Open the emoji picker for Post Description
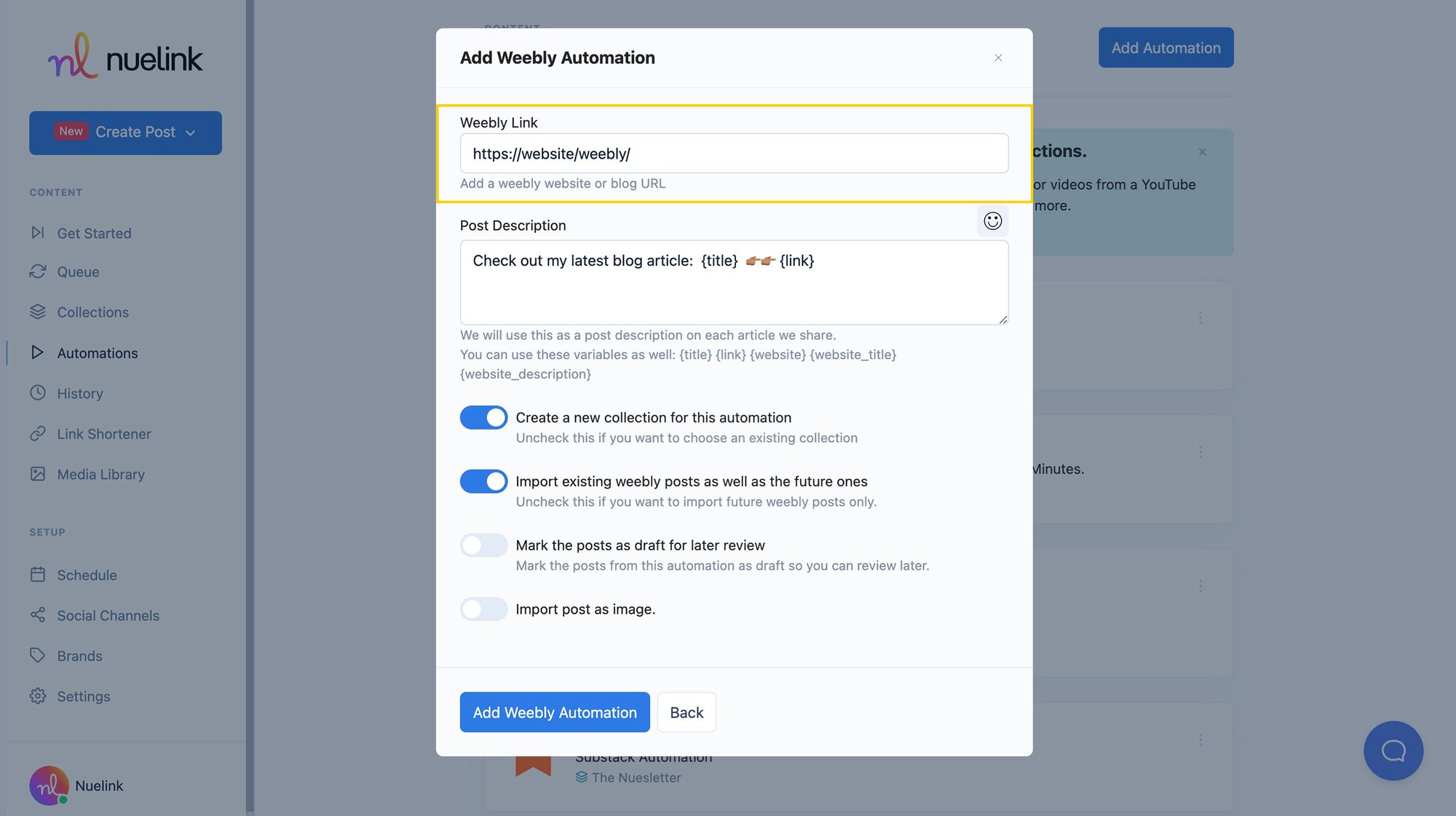Viewport: 1456px width, 816px height. [992, 221]
